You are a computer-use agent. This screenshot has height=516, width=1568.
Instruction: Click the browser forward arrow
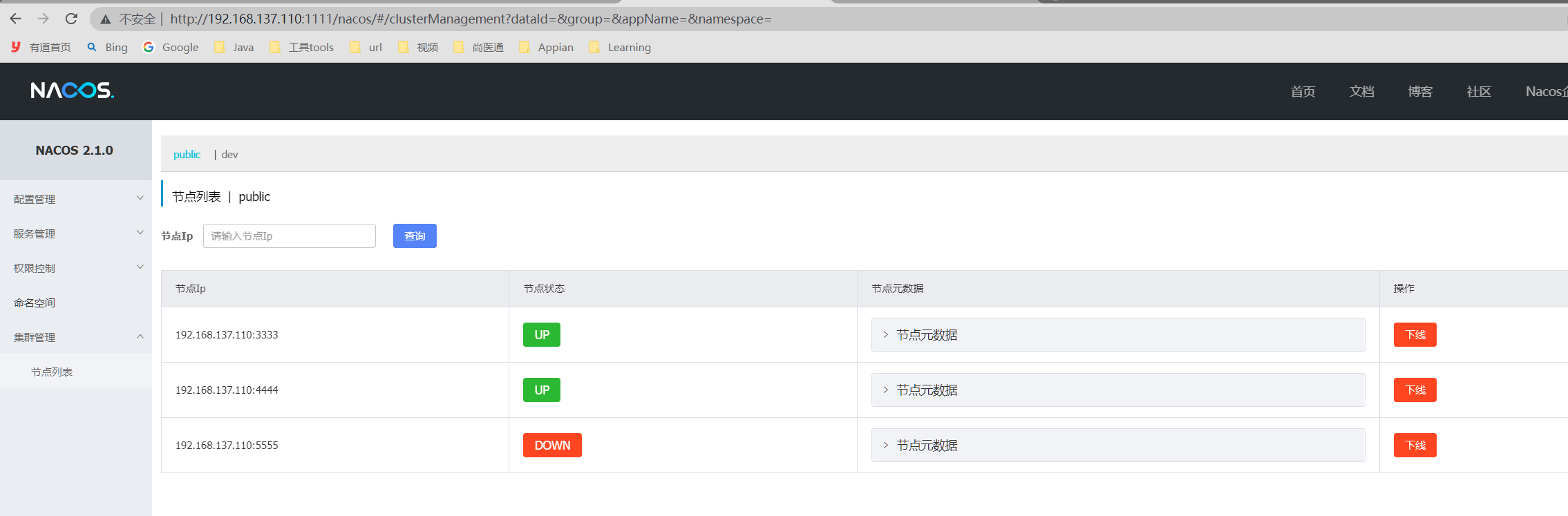44,19
